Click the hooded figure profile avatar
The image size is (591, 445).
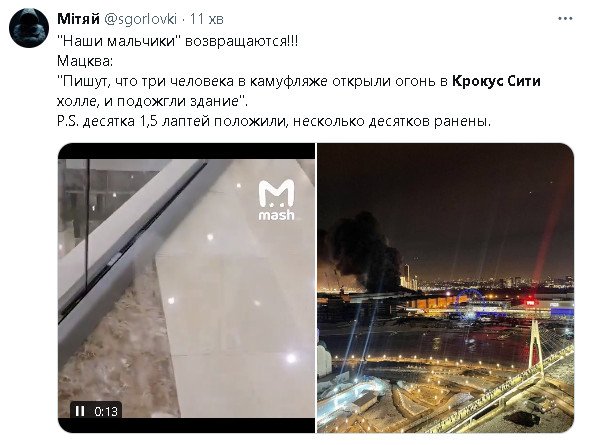pos(29,28)
